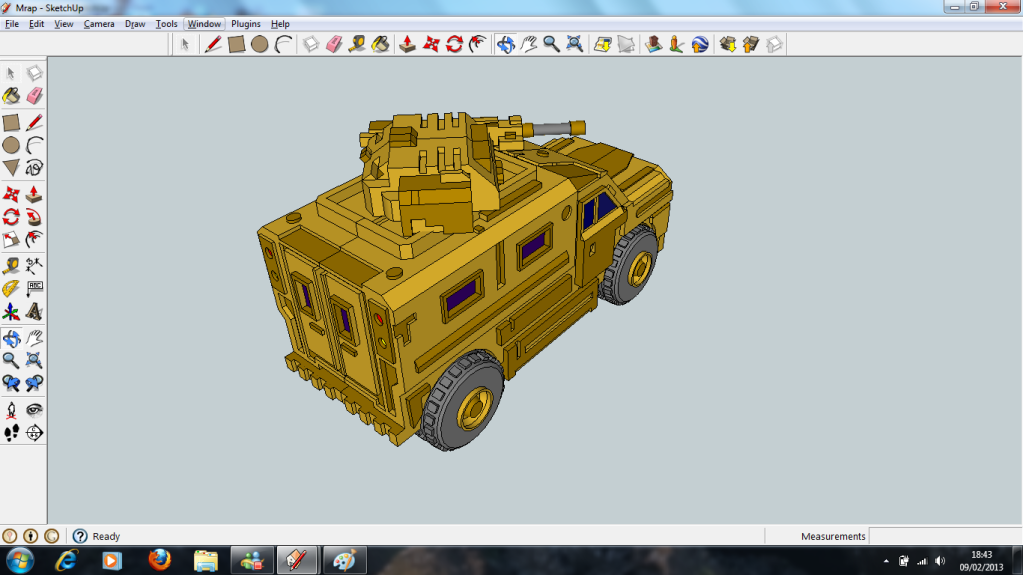1023x575 pixels.
Task: Open Firefox from the taskbar
Action: tap(159, 561)
